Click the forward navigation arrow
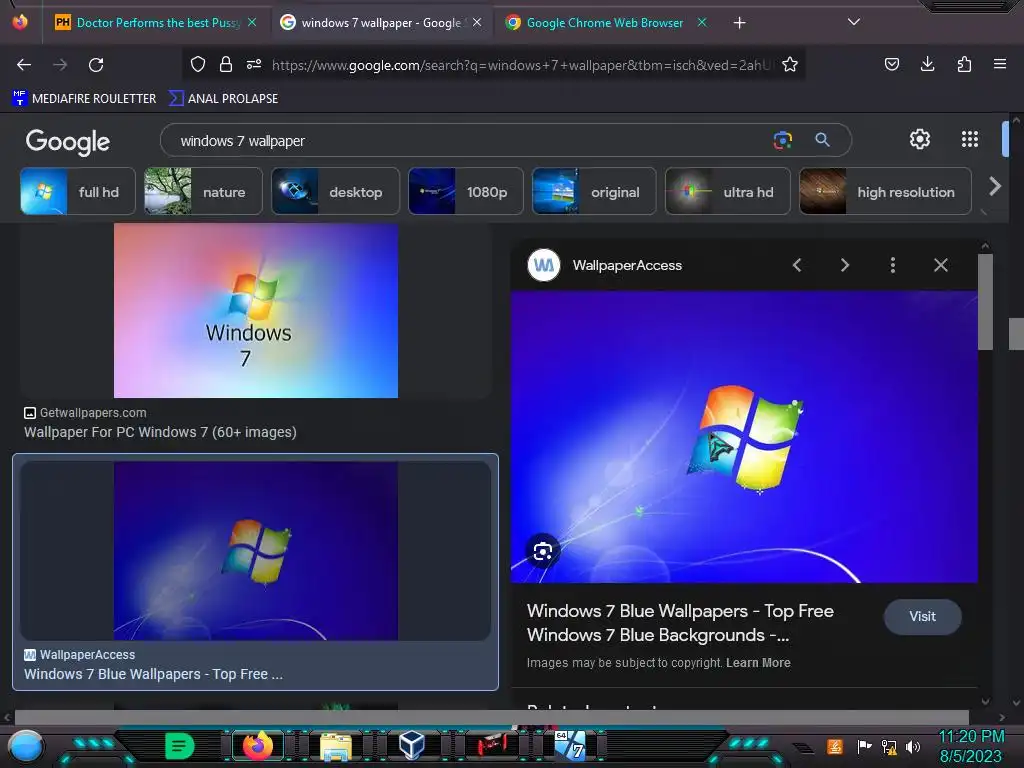 pyautogui.click(x=60, y=65)
